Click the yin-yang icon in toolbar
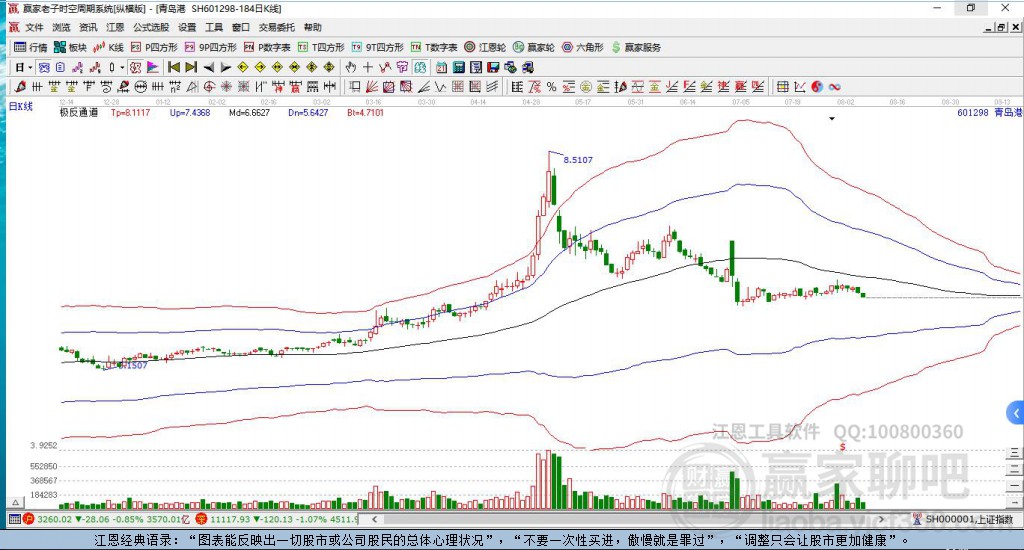1024x550 pixels. pos(817,87)
